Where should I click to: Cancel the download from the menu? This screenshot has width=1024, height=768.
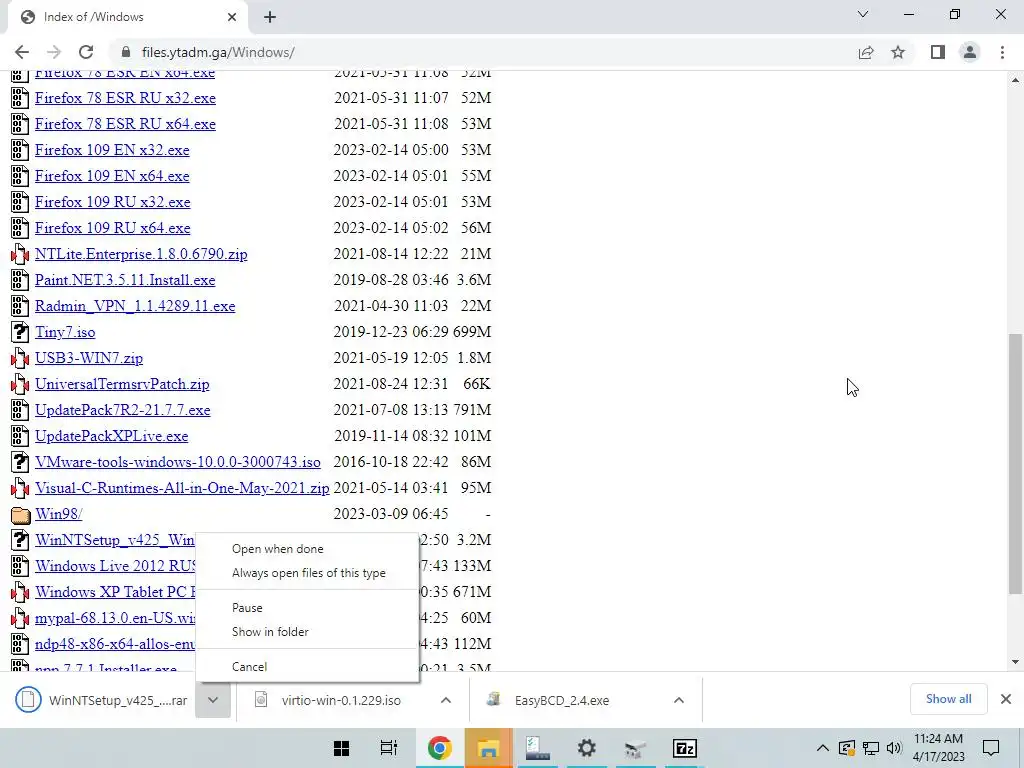[249, 667]
